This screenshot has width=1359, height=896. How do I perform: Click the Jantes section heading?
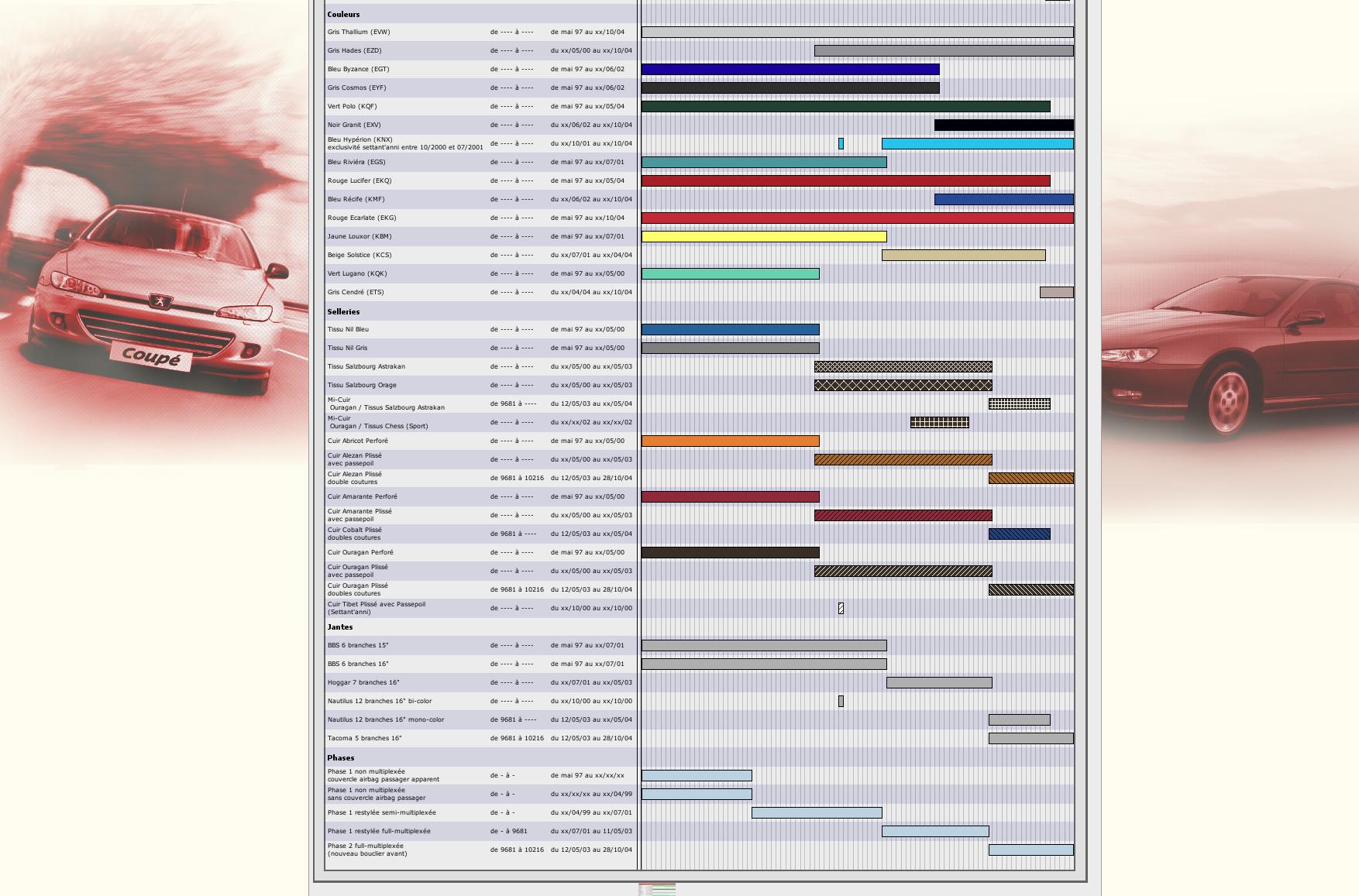point(340,627)
